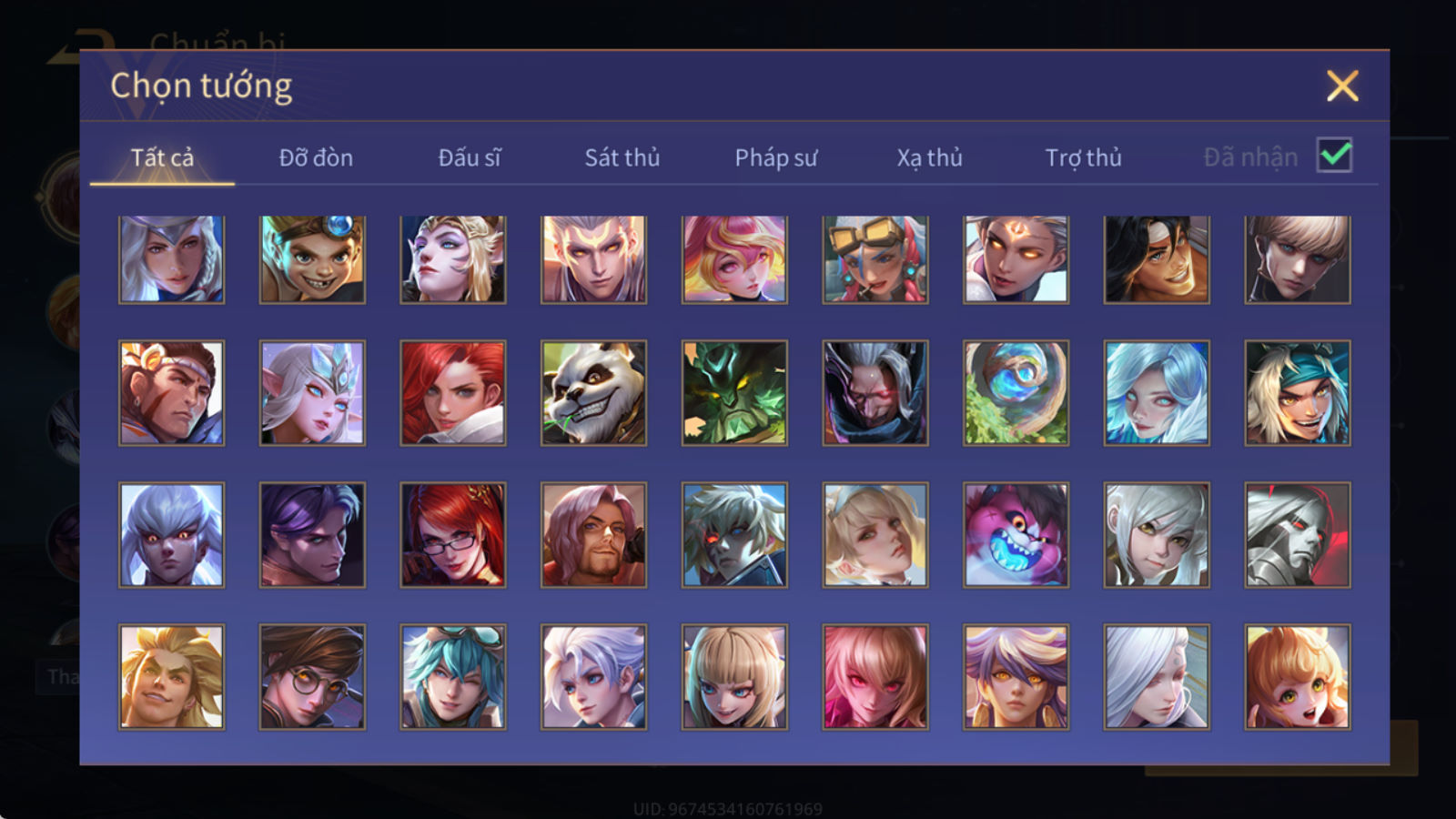Choose the red-haired woman with glasses
1456x819 pixels.
[453, 535]
